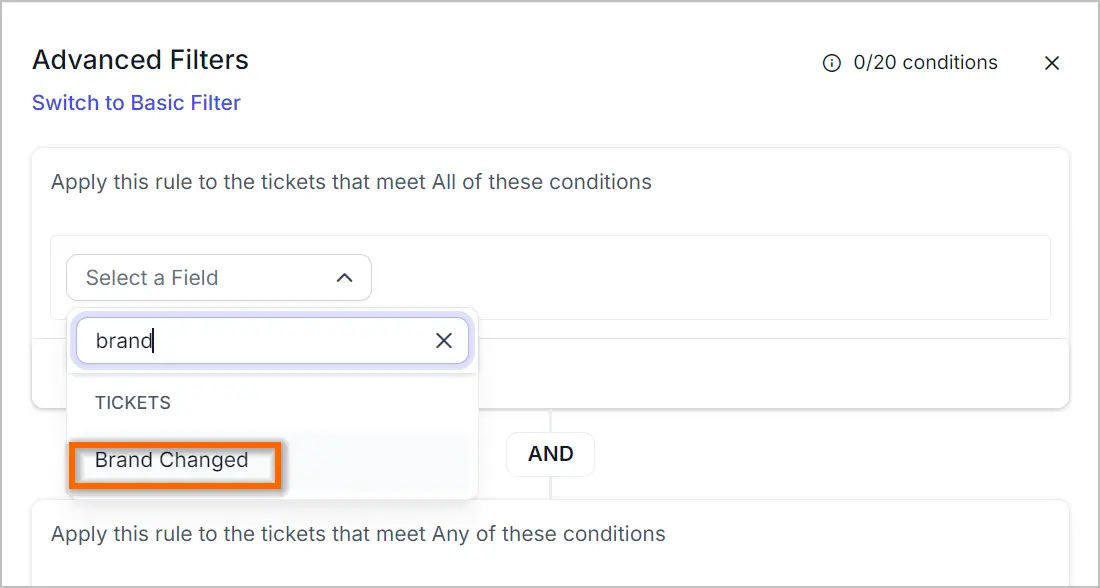The height and width of the screenshot is (588, 1100).
Task: Click the AND operator button
Action: [x=551, y=454]
